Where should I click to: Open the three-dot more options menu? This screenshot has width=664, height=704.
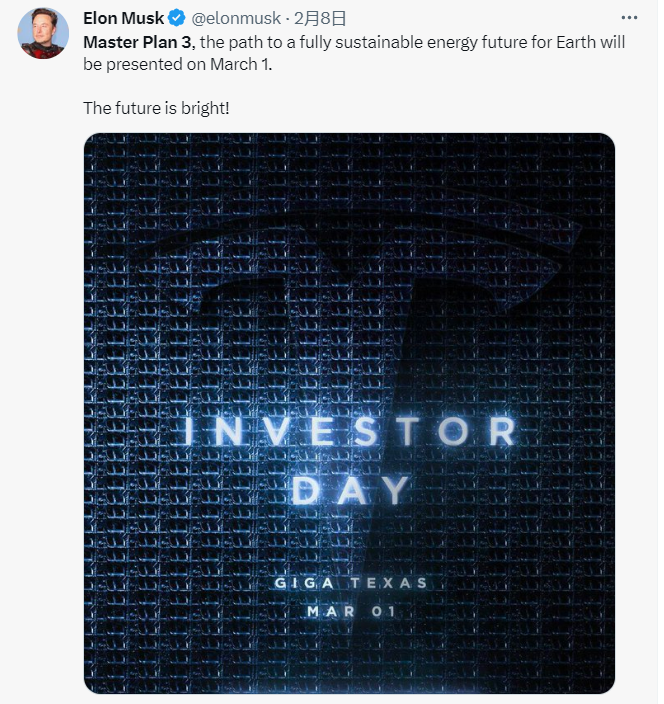click(629, 18)
